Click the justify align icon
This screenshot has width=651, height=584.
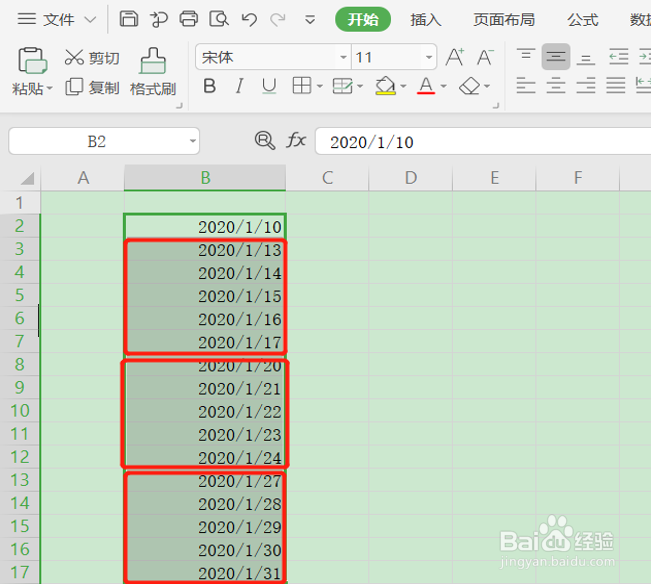coord(616,86)
